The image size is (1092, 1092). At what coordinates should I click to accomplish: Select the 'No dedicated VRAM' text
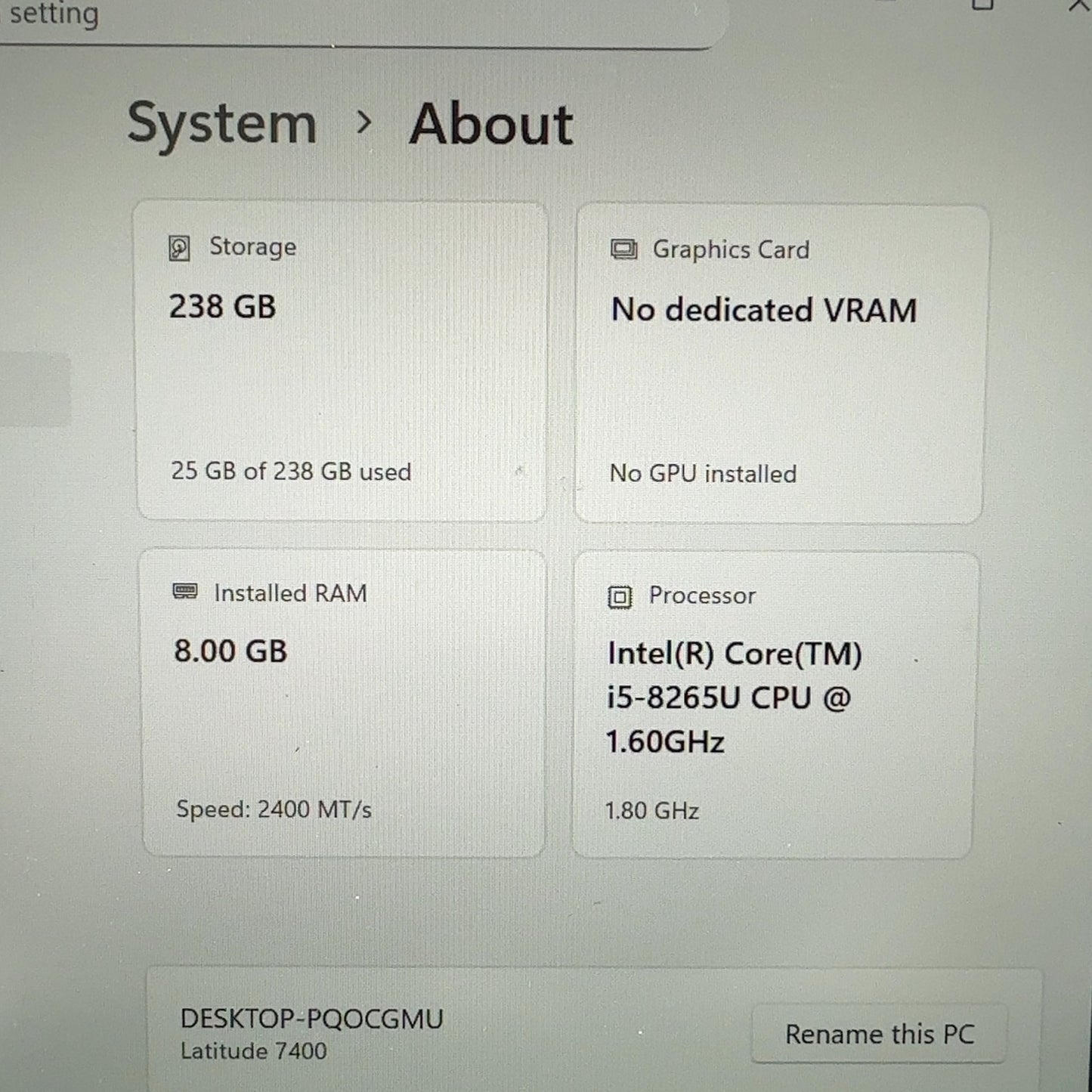(764, 310)
